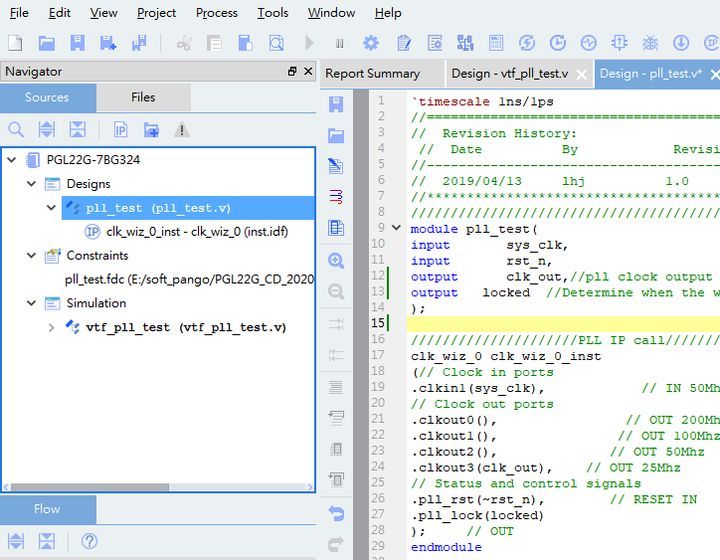The image size is (720, 560).
Task: Click the undo arrow in editor sidebar
Action: [x=336, y=513]
